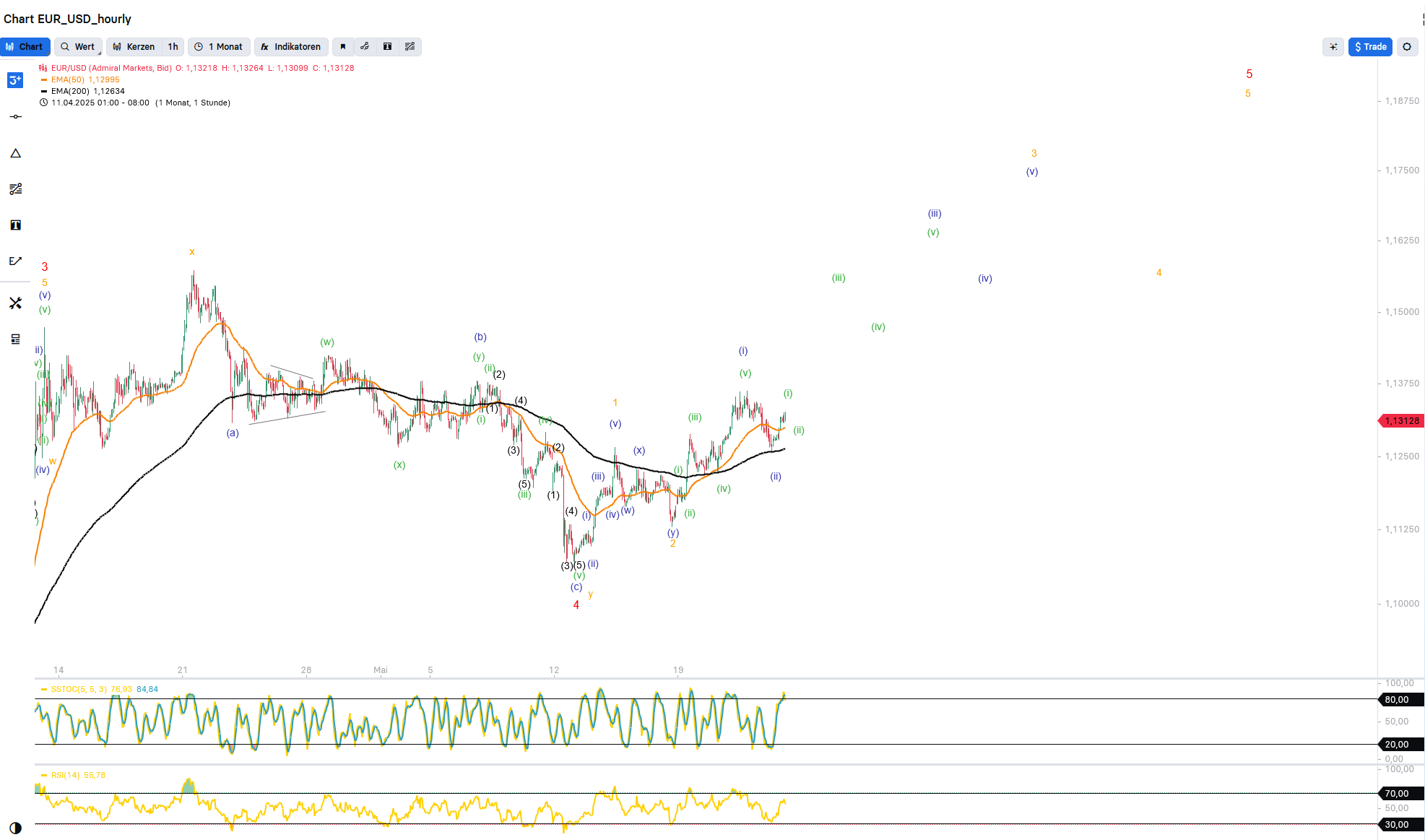The height and width of the screenshot is (840, 1425).
Task: Click the bookmark flag toolbar icon
Action: pyautogui.click(x=343, y=47)
